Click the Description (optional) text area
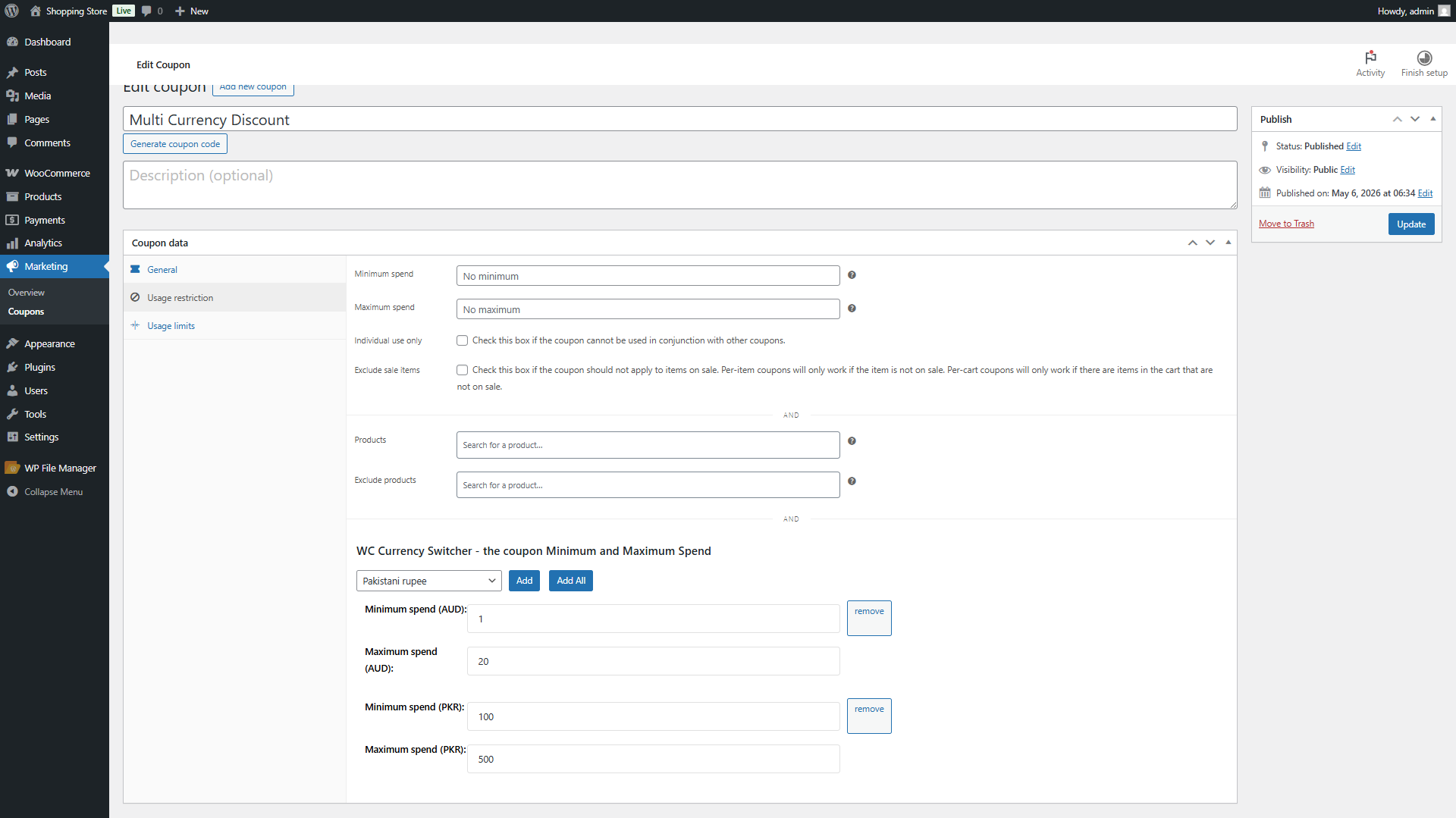Image resolution: width=1456 pixels, height=818 pixels. pos(680,185)
